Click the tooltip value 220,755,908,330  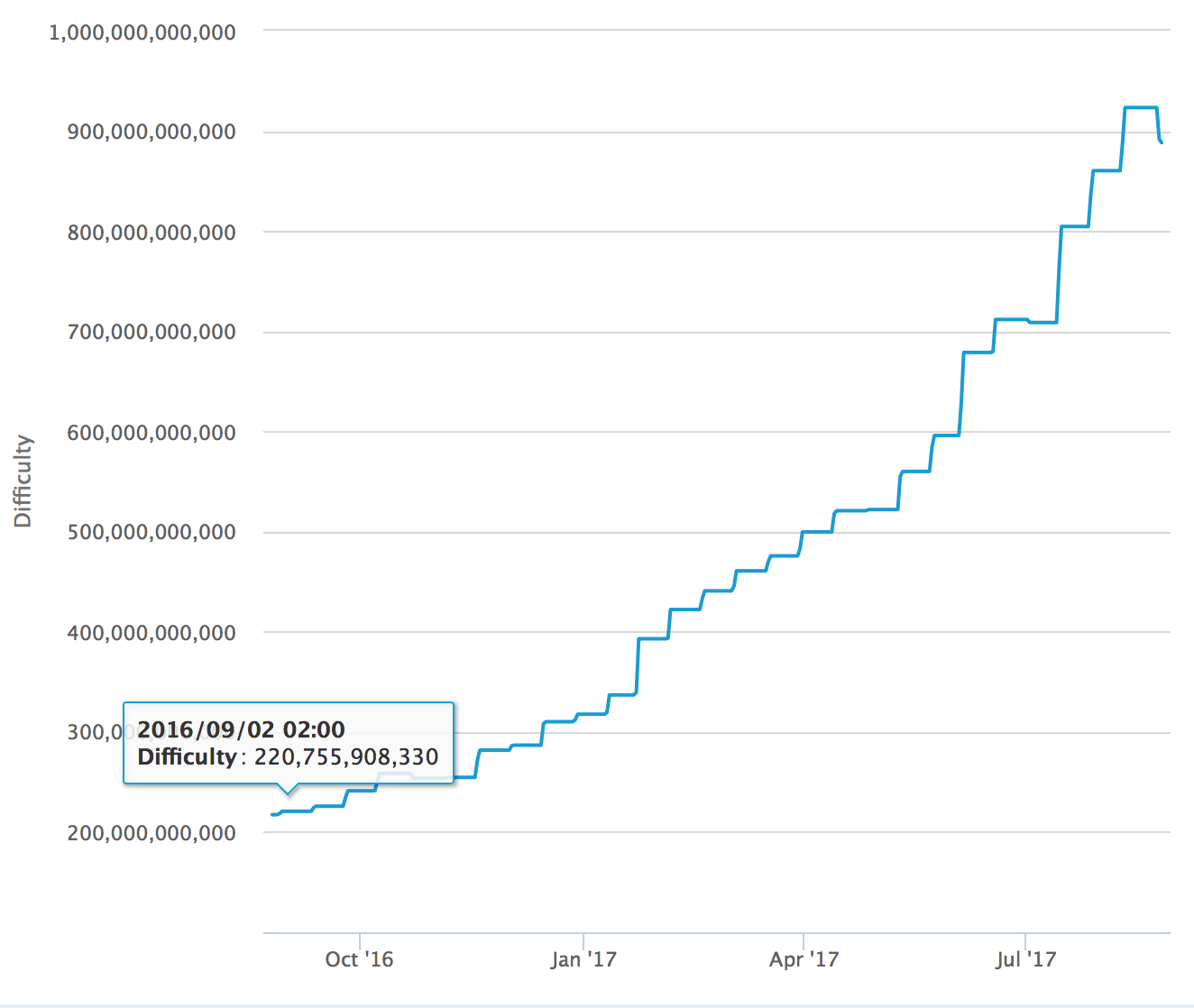pyautogui.click(x=346, y=756)
